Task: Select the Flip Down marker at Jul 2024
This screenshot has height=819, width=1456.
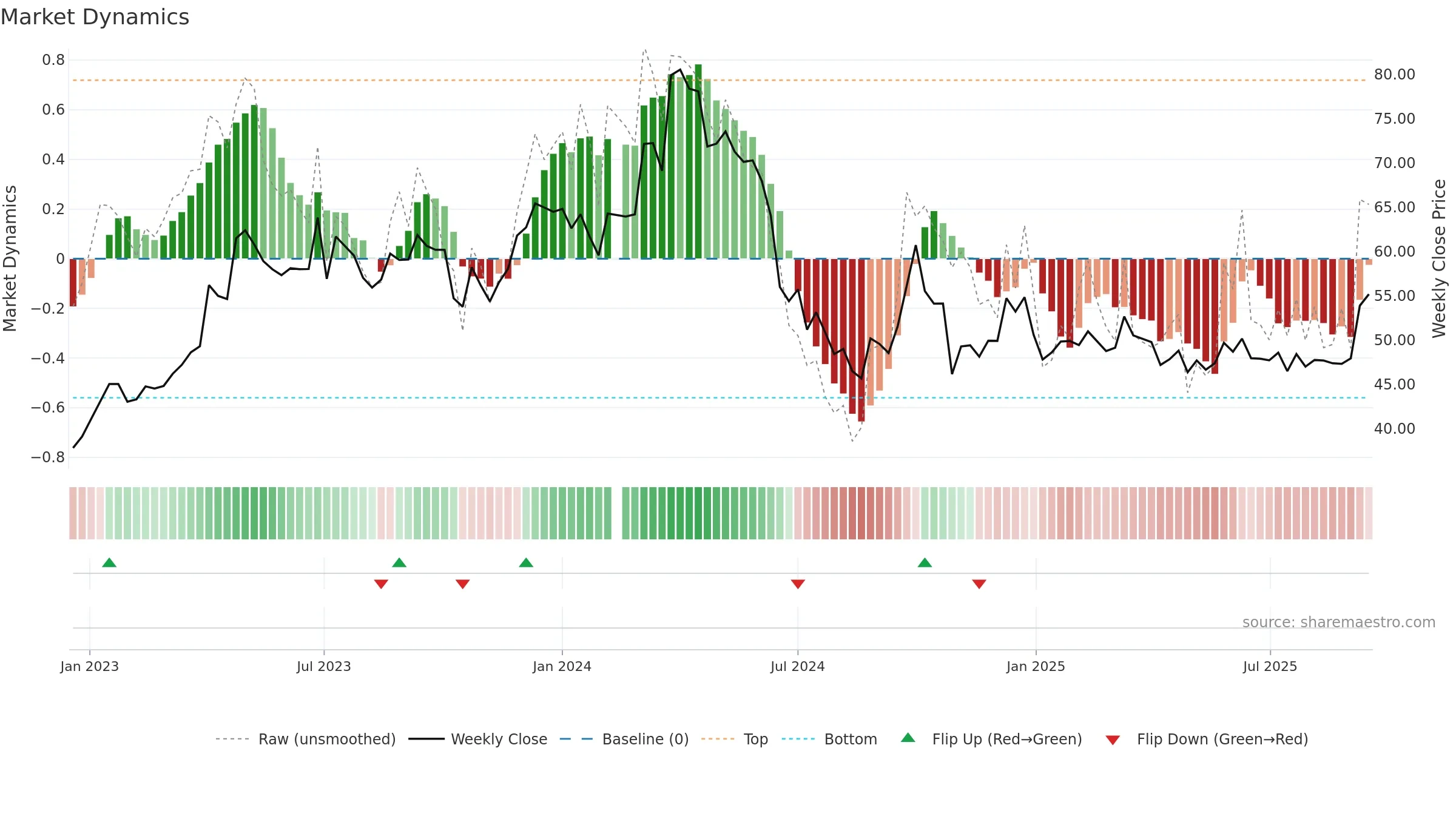Action: pos(798,584)
